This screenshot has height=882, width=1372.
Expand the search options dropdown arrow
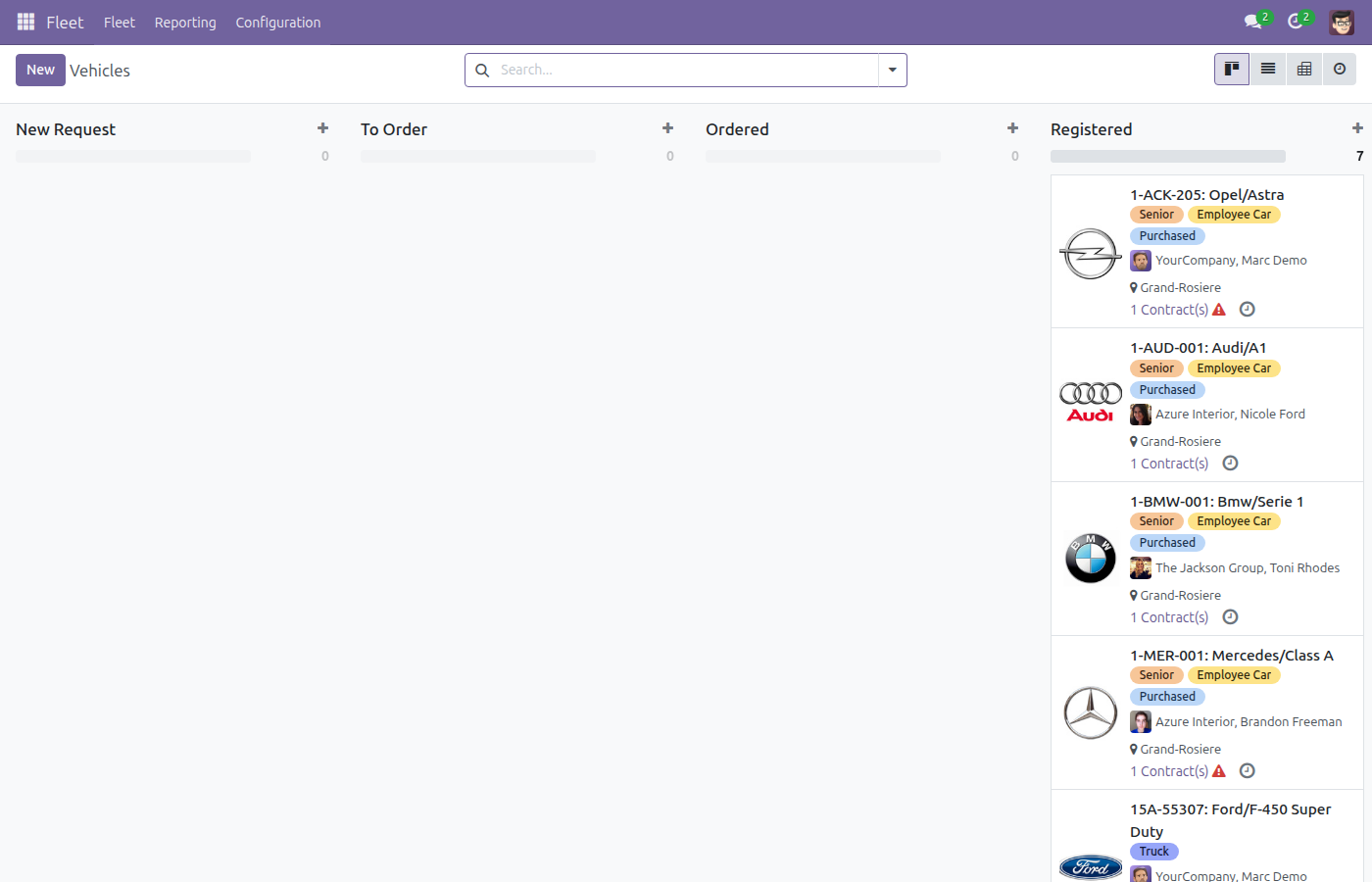point(893,71)
